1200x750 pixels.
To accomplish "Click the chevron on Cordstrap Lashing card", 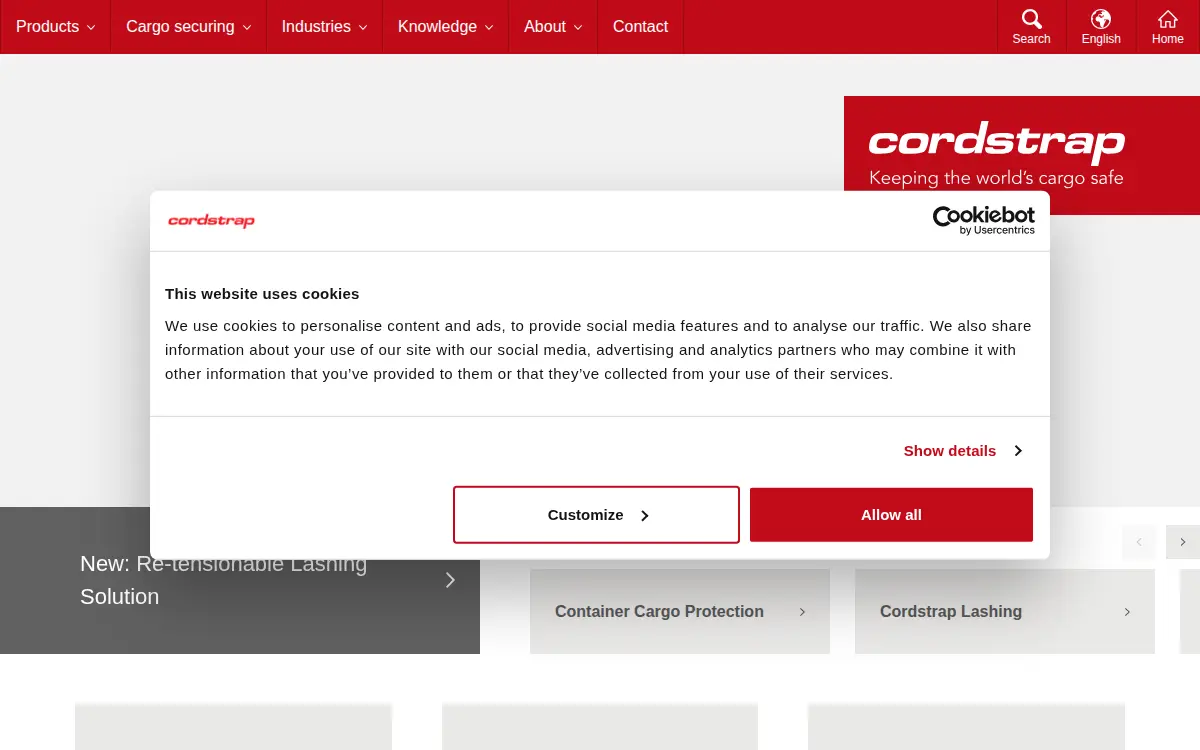I will (1127, 612).
